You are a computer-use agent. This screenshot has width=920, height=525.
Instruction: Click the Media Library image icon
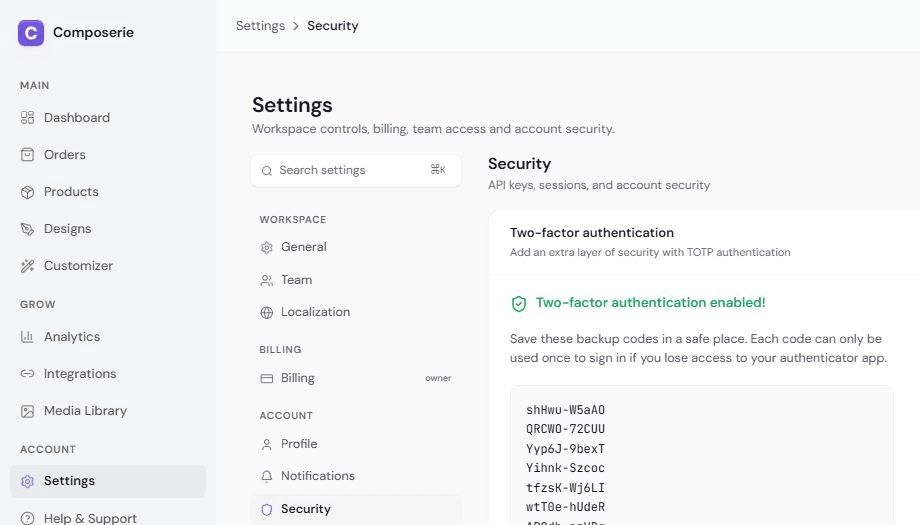pos(27,411)
